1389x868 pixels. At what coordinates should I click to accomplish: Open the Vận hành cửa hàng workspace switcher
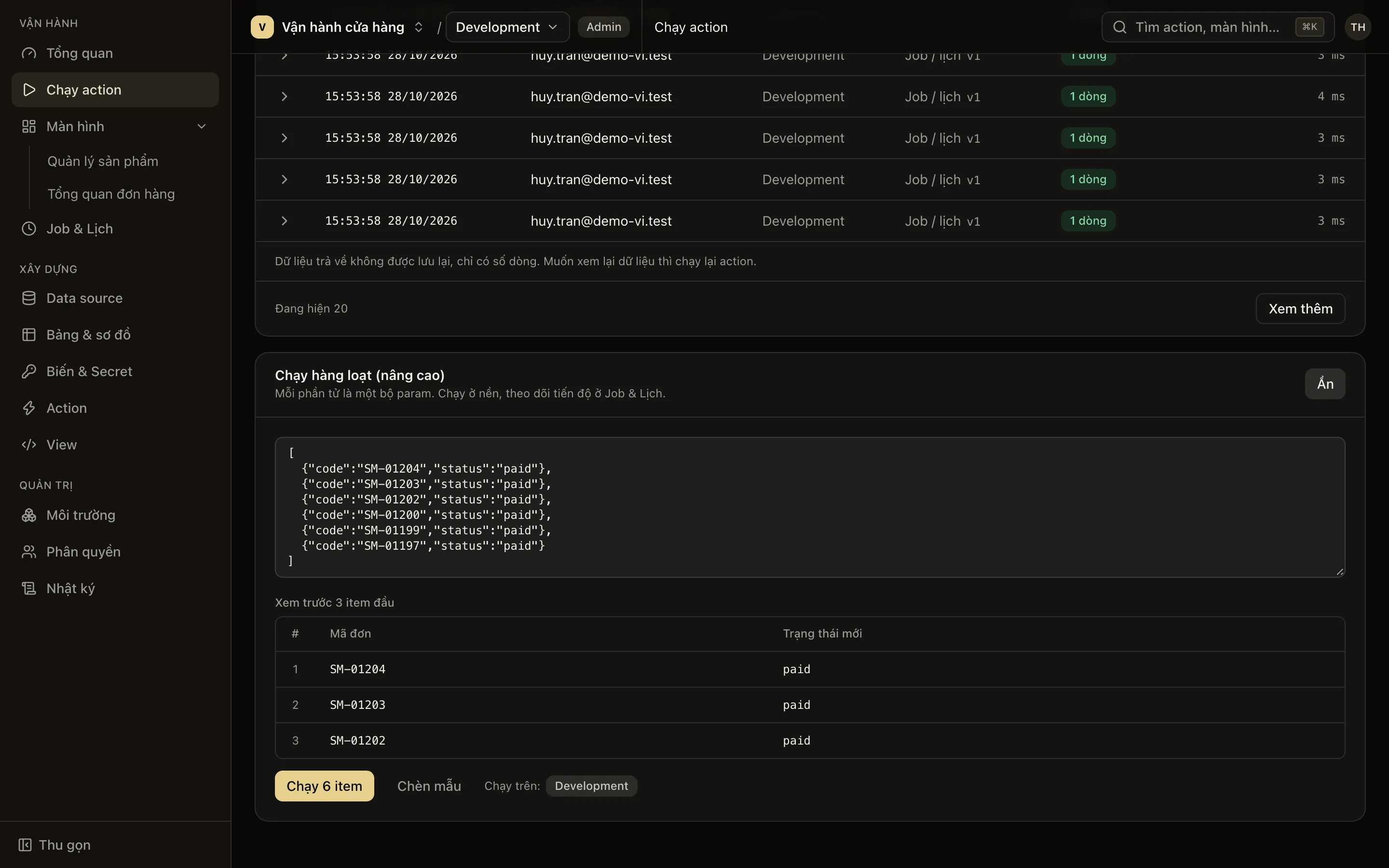point(339,27)
